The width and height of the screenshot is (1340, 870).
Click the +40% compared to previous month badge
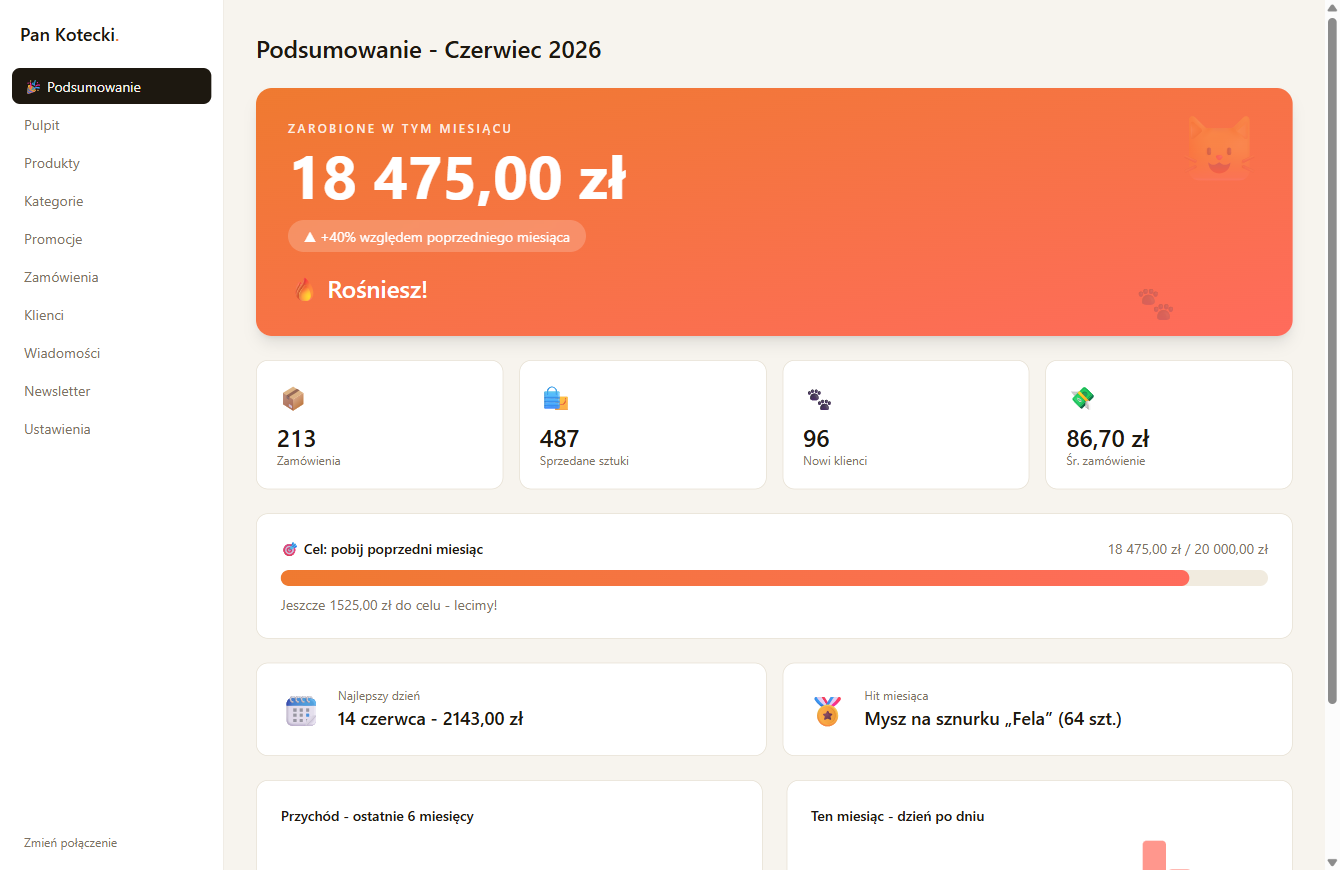(437, 237)
